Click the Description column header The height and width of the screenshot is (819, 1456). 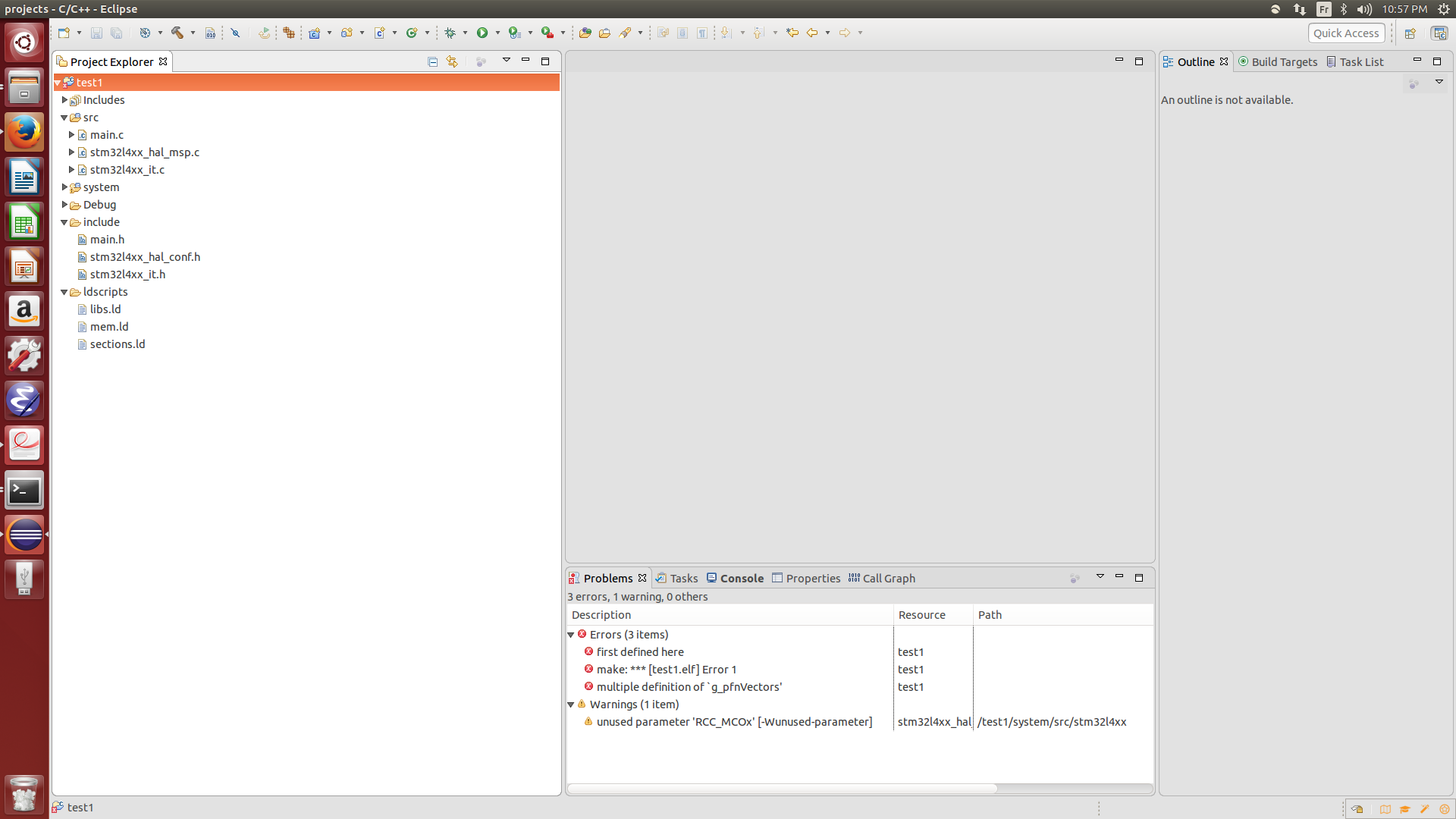pyautogui.click(x=730, y=615)
